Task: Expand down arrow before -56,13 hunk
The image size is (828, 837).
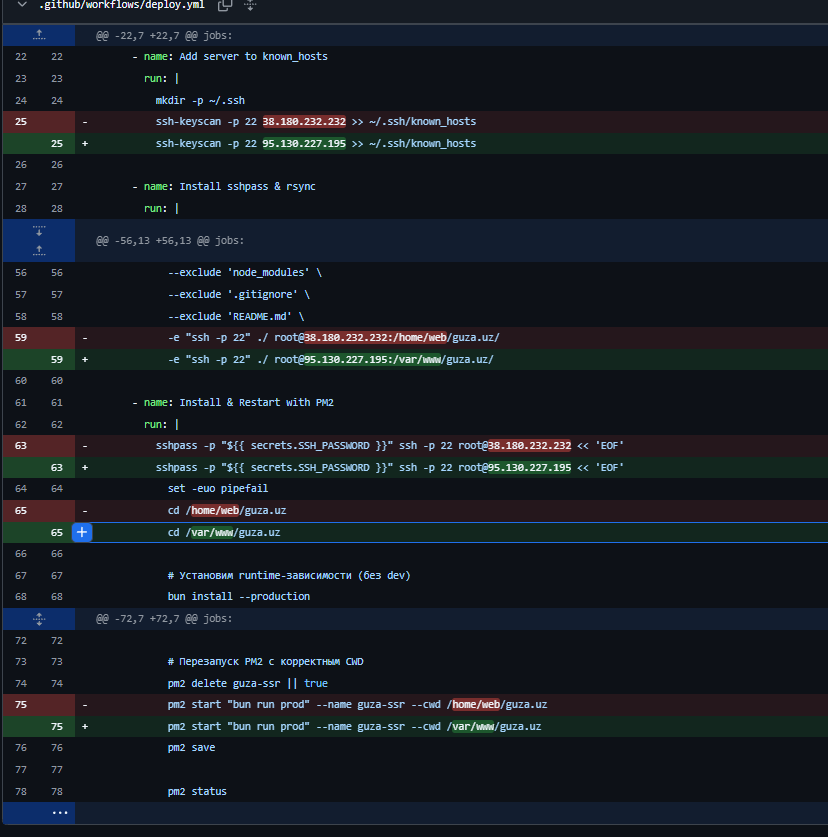Action: [x=38, y=230]
